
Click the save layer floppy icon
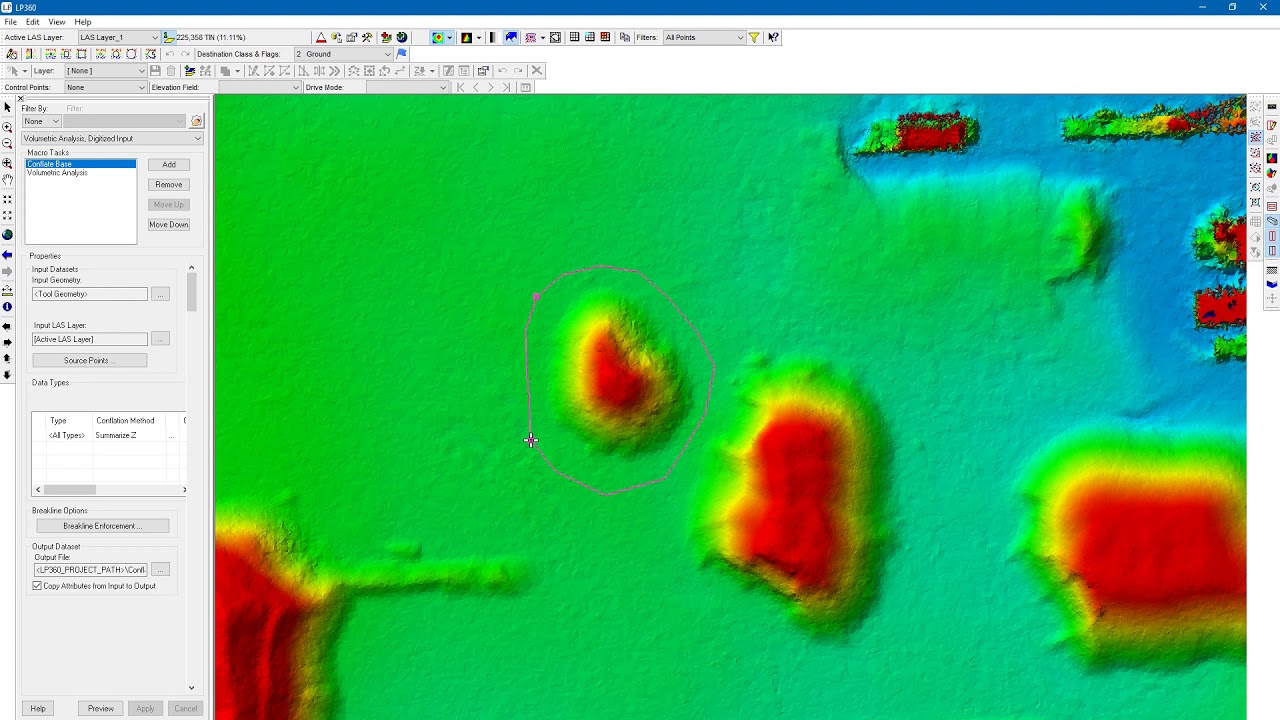point(155,71)
